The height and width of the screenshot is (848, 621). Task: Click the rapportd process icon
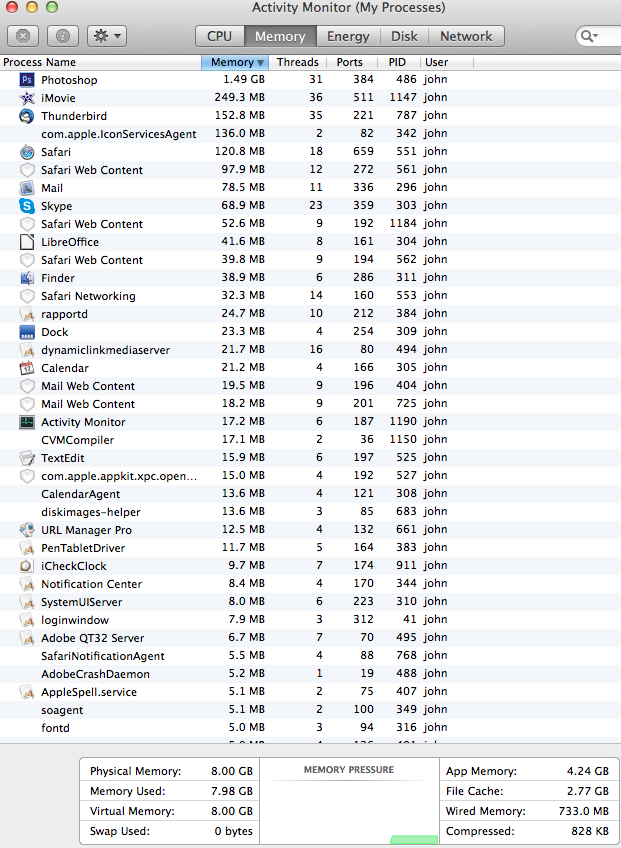pos(27,314)
